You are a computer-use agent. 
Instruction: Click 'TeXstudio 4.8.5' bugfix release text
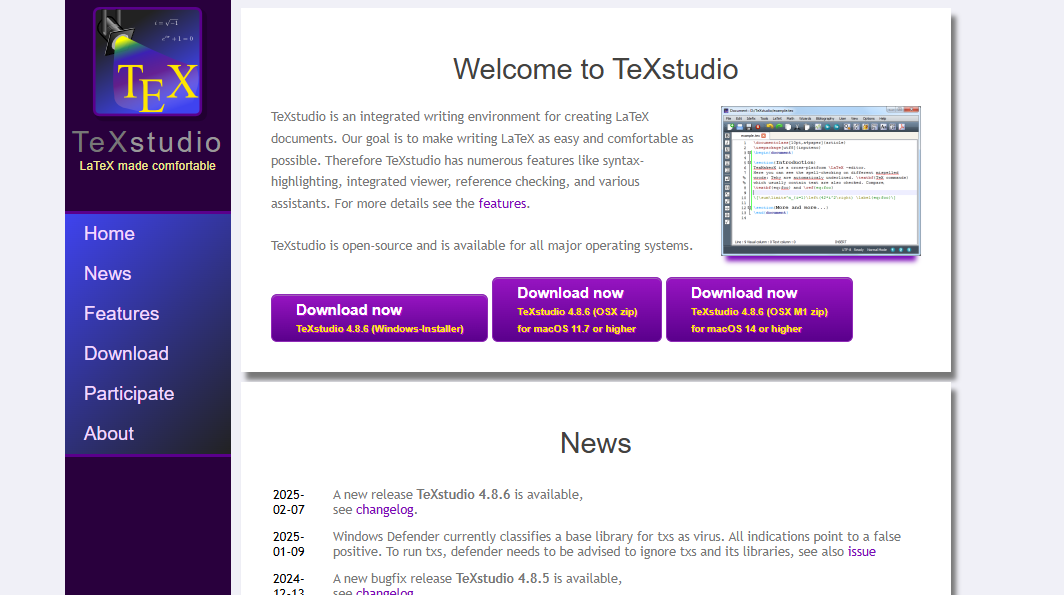click(x=503, y=579)
